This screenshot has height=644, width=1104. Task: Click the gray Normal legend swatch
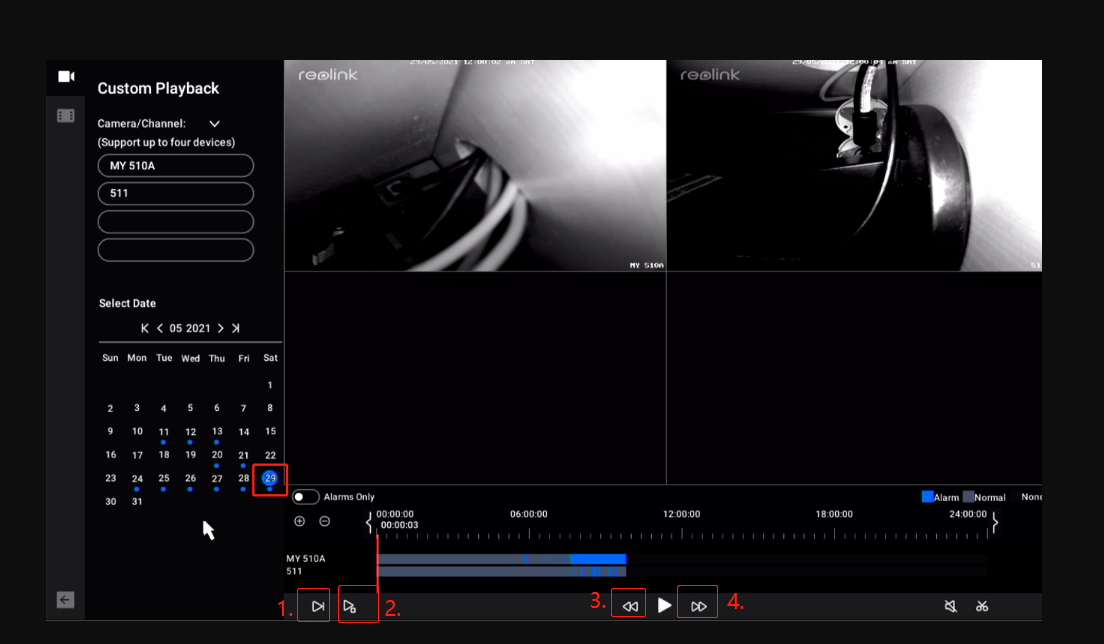tap(968, 497)
